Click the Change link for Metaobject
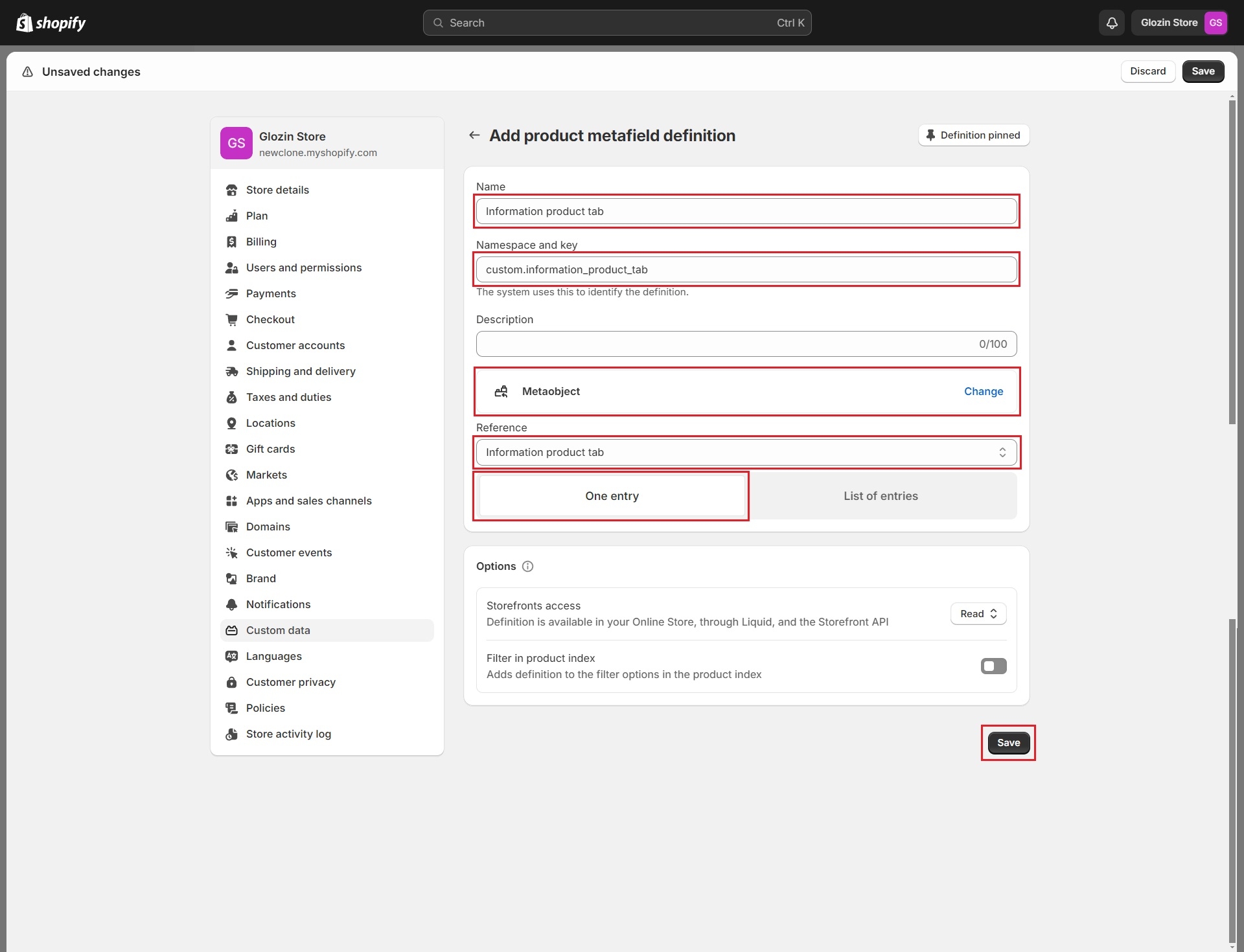Viewport: 1244px width, 952px height. (x=983, y=391)
